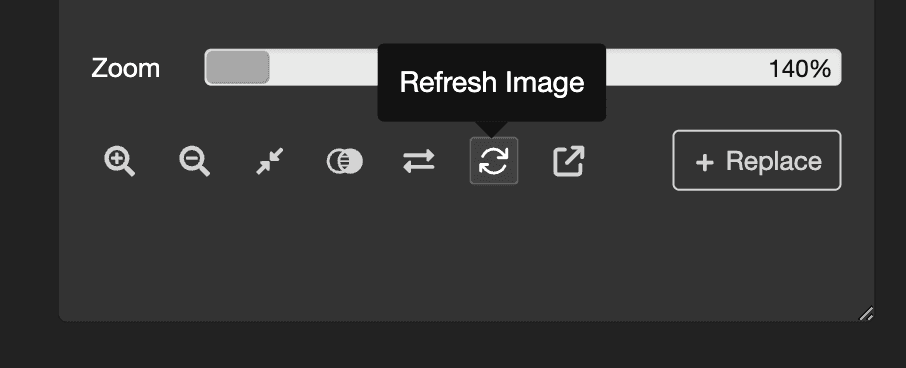906x368 pixels.
Task: Click the Refresh Image tooltip
Action: 492,82
